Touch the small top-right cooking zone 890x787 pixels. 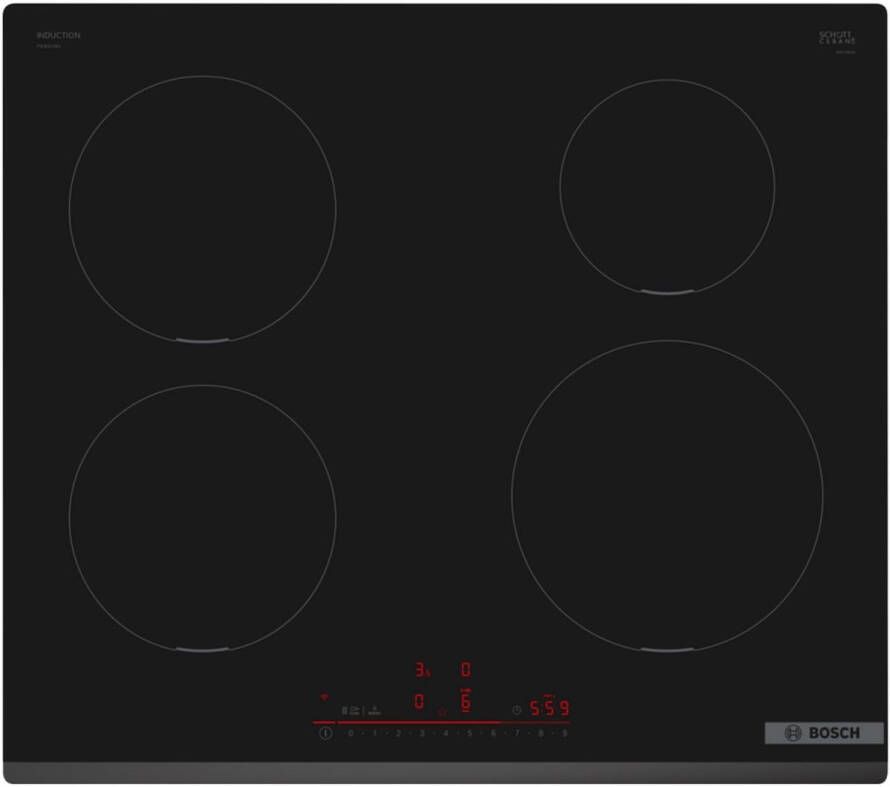click(x=666, y=186)
